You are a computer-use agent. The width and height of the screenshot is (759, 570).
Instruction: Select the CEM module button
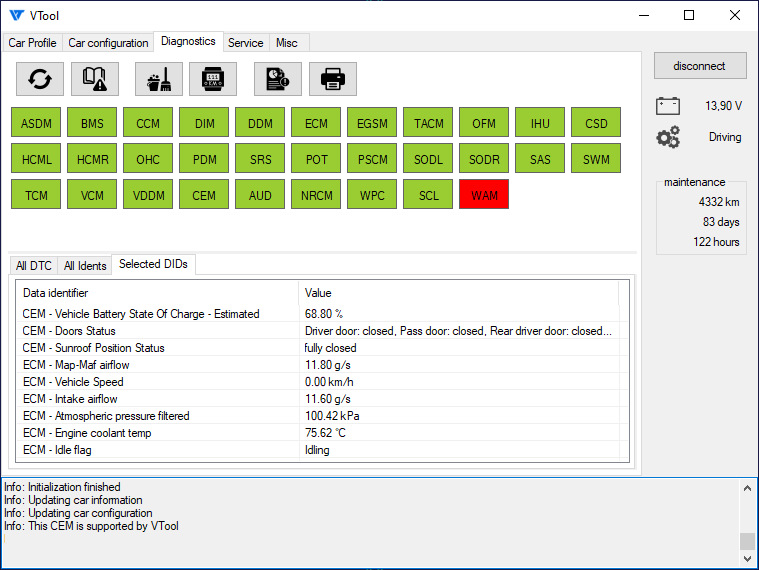(204, 195)
